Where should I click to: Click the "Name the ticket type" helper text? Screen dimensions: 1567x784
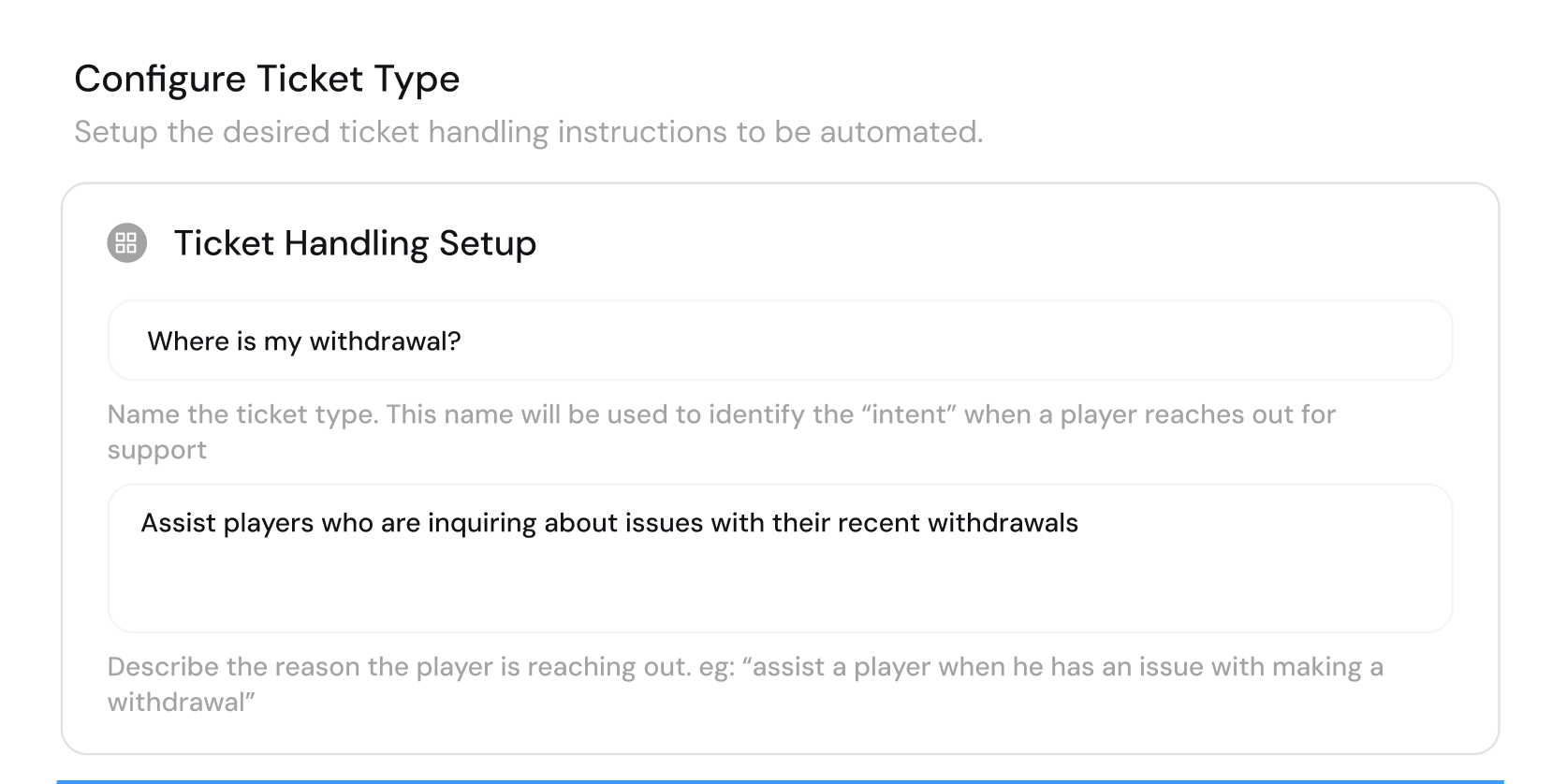coord(243,414)
